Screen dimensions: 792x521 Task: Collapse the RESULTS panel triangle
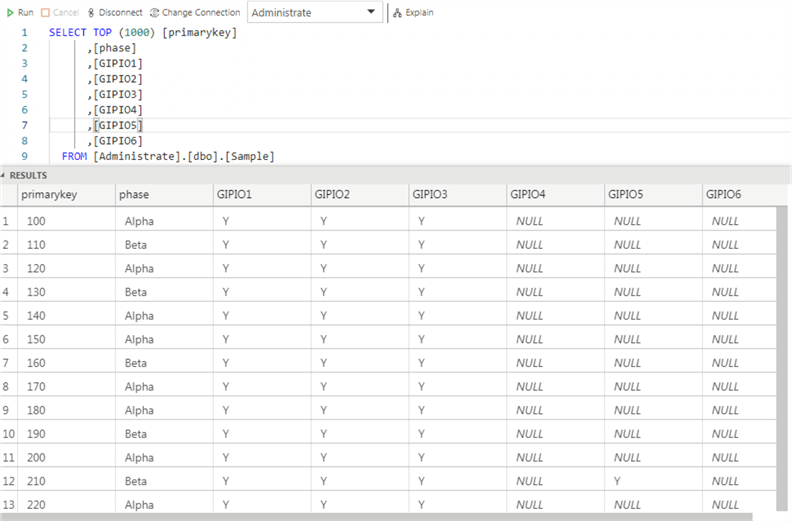pyautogui.click(x=4, y=175)
